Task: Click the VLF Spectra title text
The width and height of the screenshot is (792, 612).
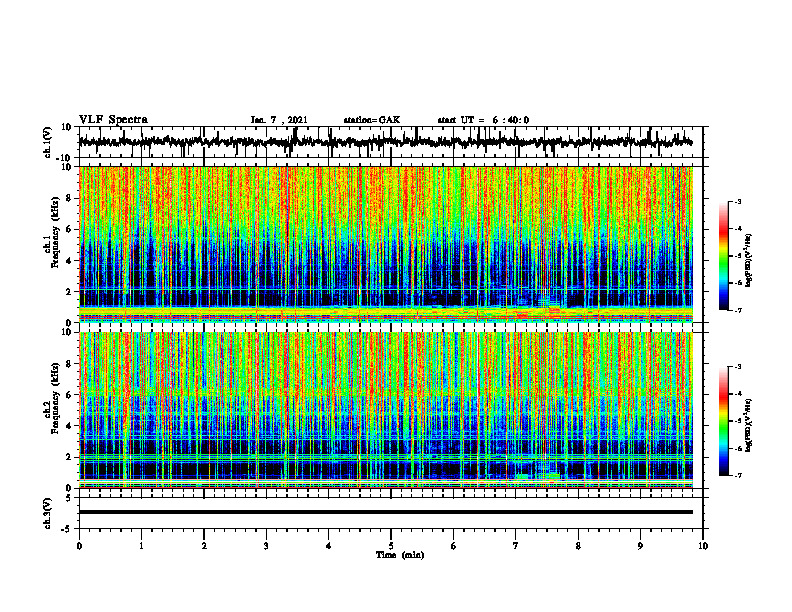Action: [x=113, y=120]
